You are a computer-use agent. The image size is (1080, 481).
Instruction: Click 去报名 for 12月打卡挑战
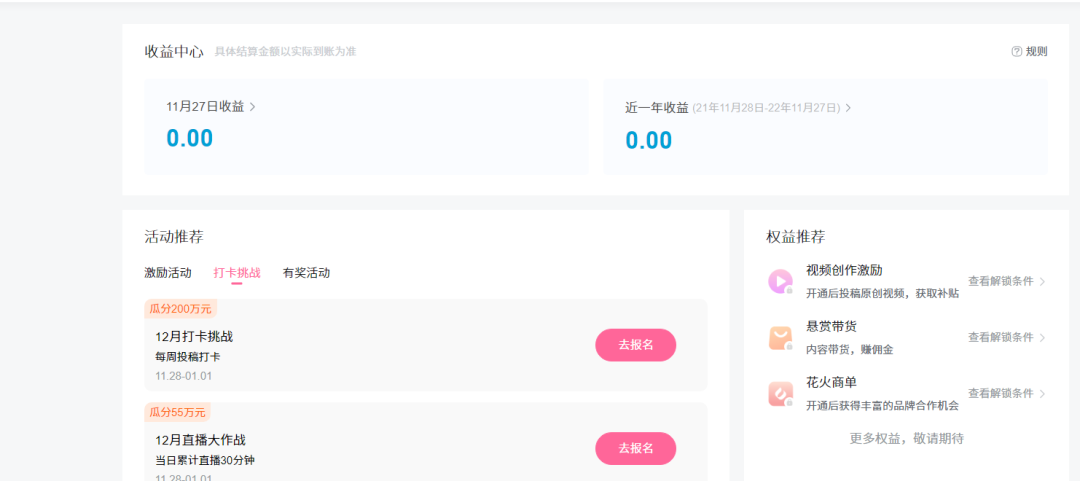635,345
